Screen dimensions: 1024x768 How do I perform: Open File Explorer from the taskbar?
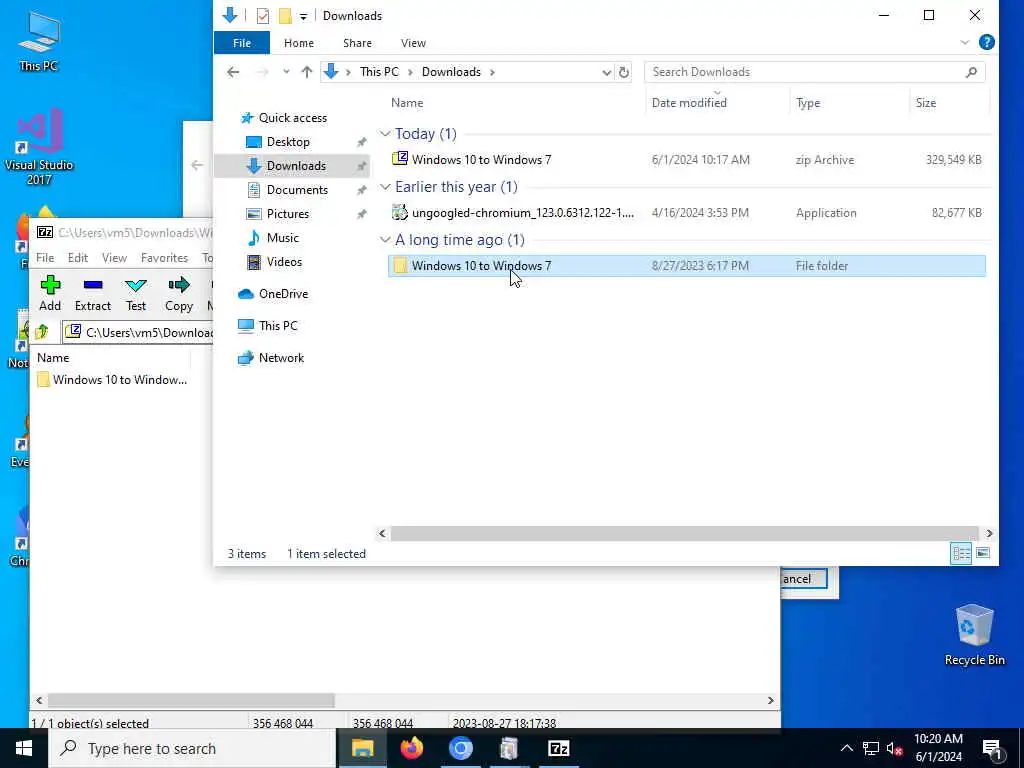coord(362,748)
